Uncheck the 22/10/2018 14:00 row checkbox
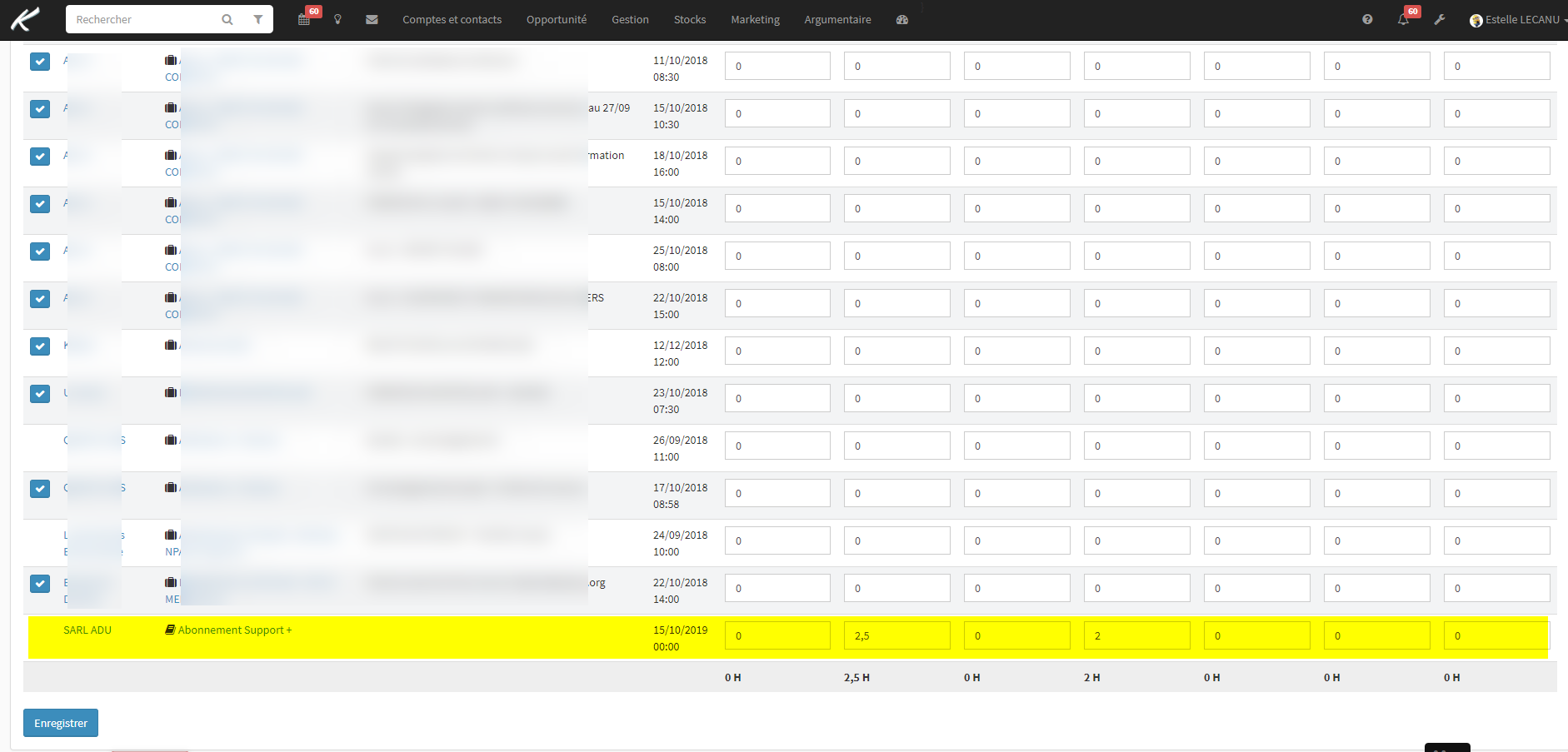 click(x=40, y=584)
